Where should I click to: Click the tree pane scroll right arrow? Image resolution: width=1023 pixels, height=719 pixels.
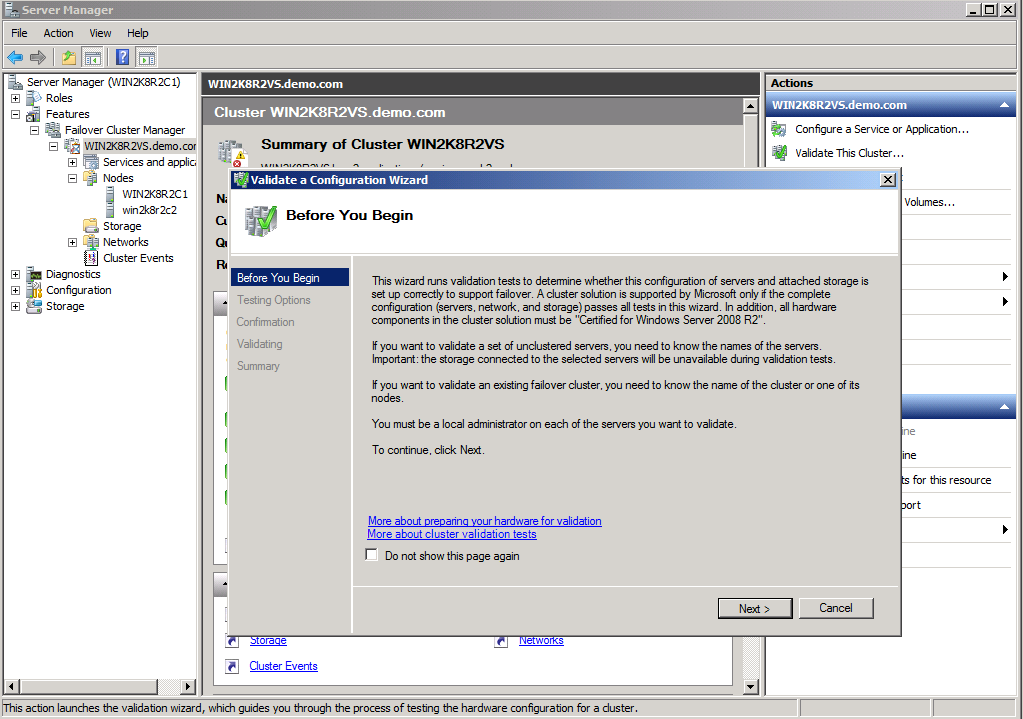[188, 686]
